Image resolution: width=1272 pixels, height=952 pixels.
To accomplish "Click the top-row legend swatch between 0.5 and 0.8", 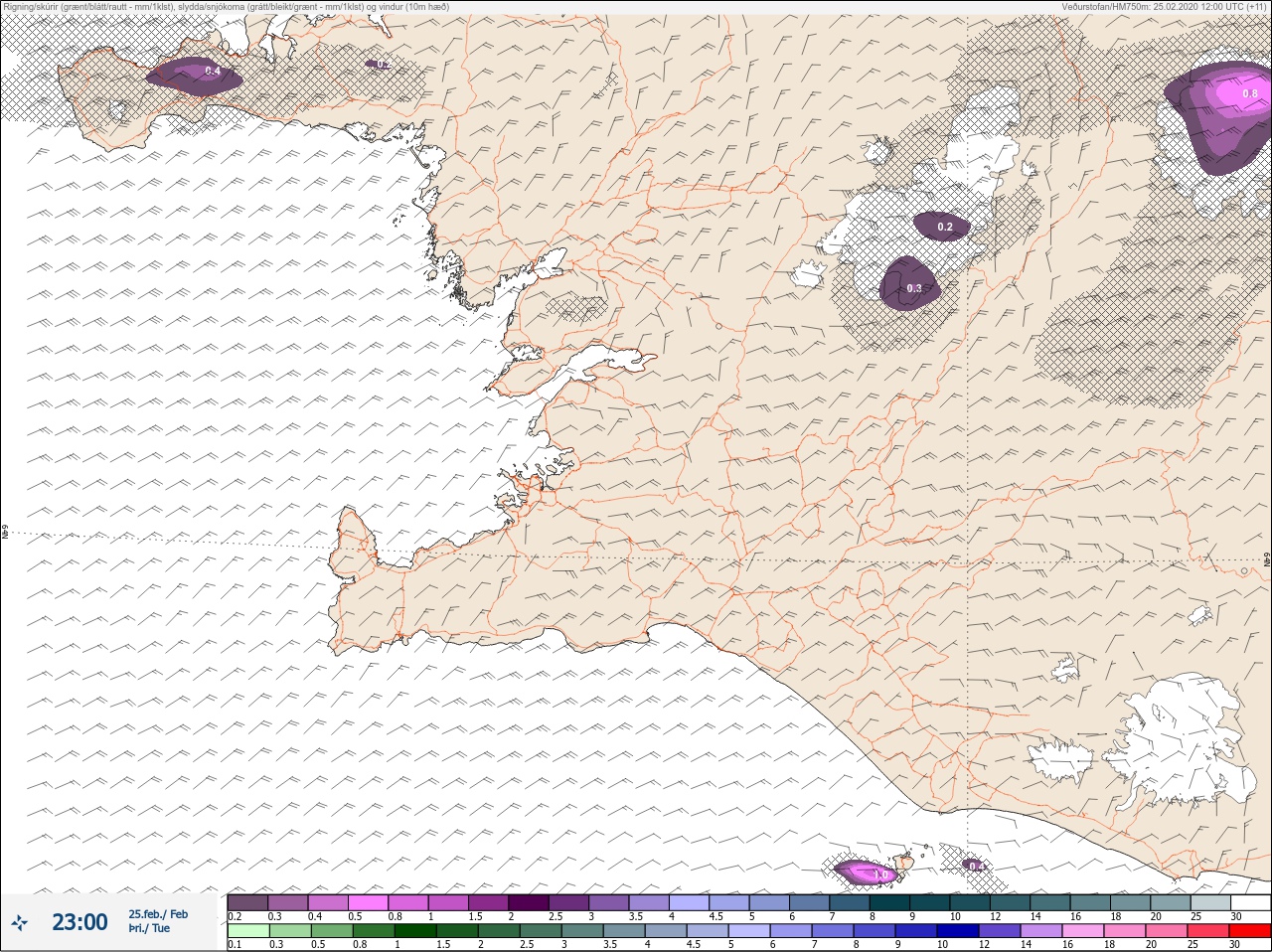I will click(368, 902).
